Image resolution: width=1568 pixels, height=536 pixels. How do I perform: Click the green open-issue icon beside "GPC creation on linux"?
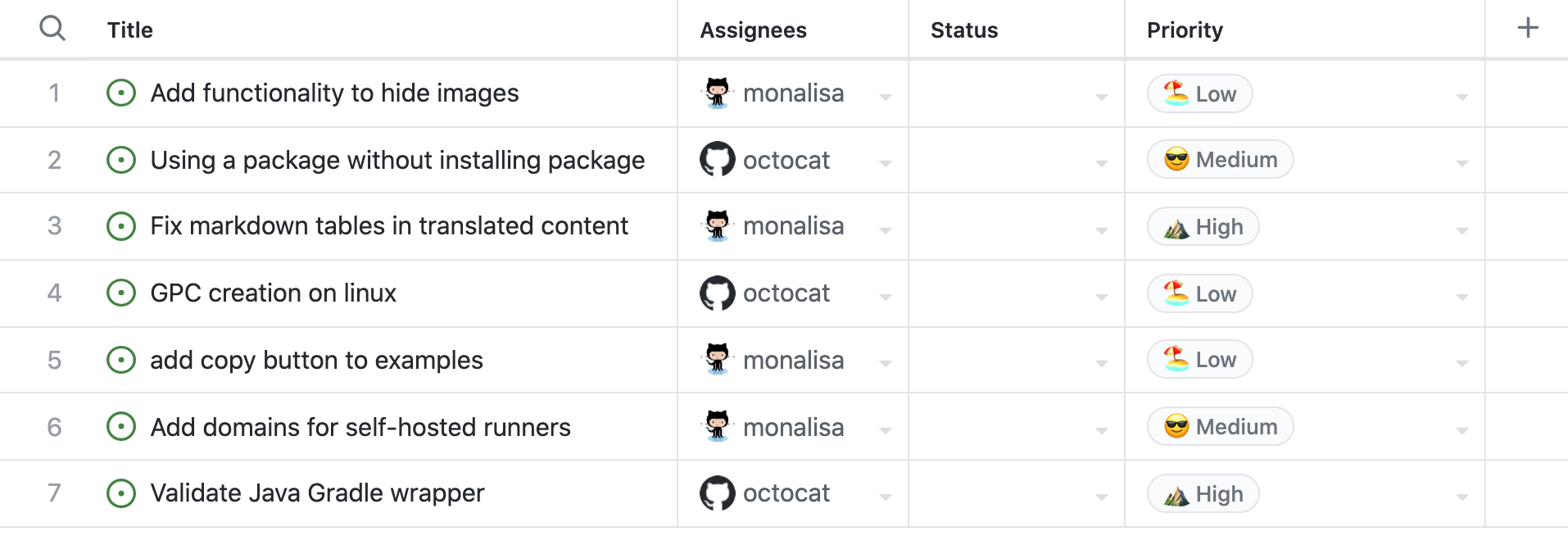pos(120,293)
